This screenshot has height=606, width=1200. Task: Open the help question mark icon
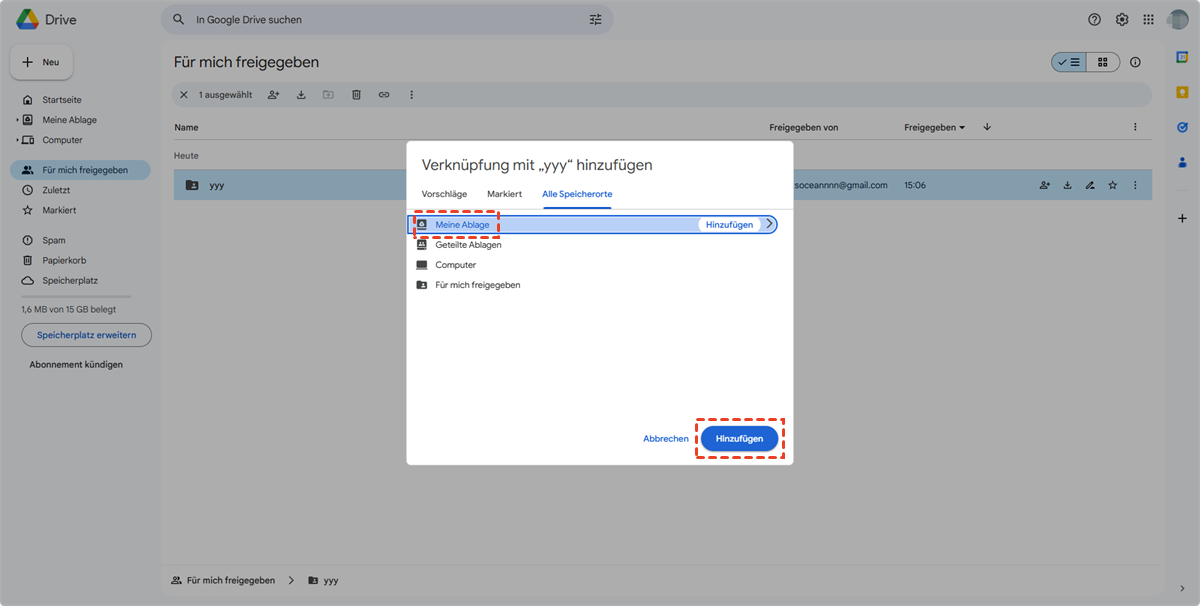click(1094, 19)
